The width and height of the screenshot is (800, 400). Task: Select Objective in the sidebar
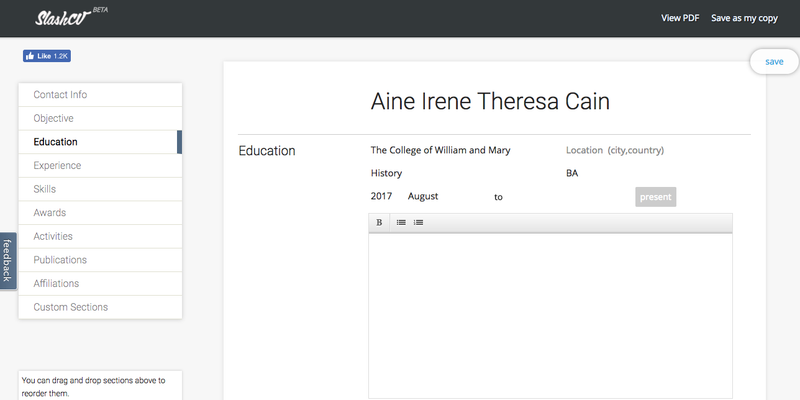(101, 118)
